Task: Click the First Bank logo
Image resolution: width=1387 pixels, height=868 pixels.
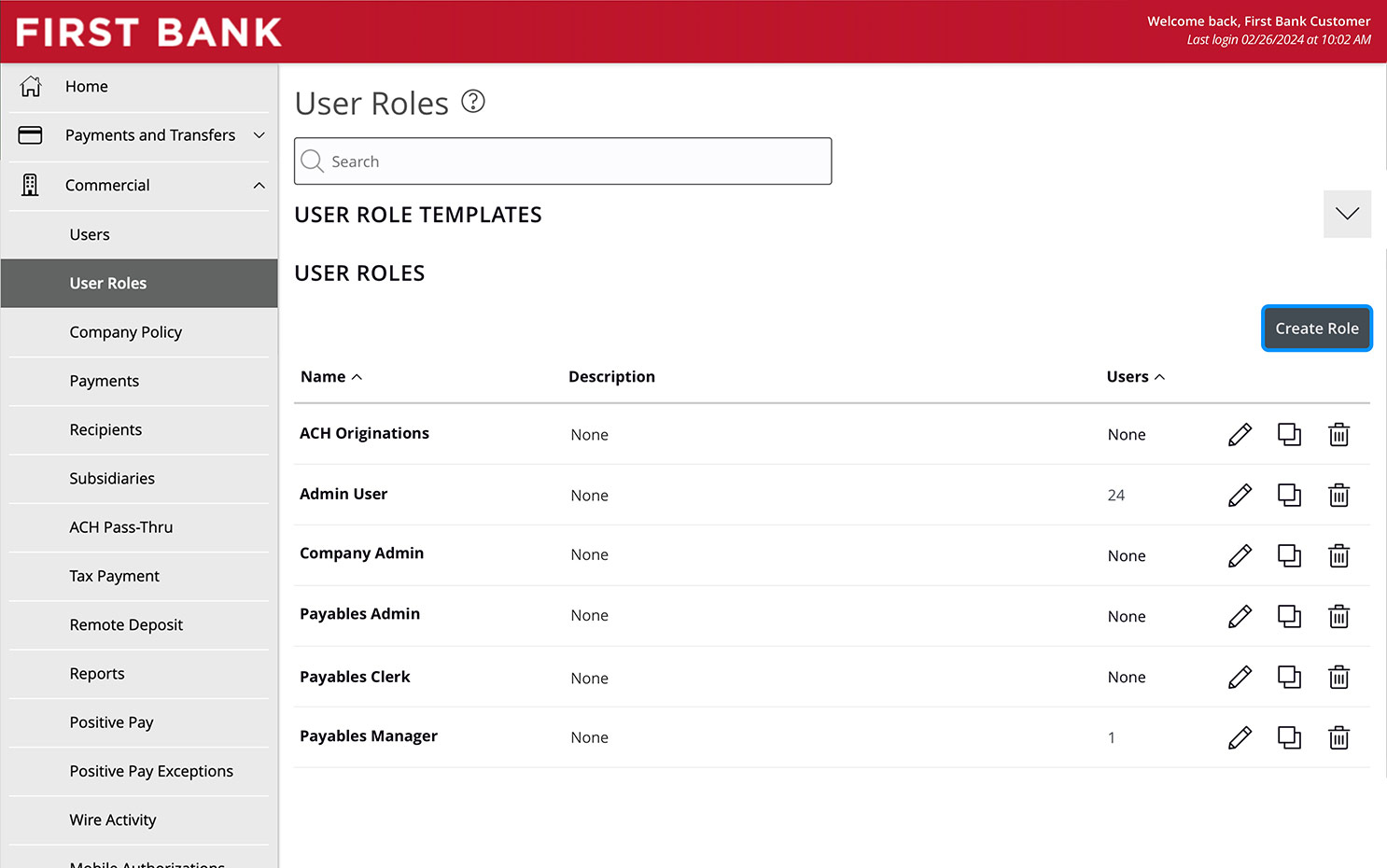Action: [x=149, y=33]
